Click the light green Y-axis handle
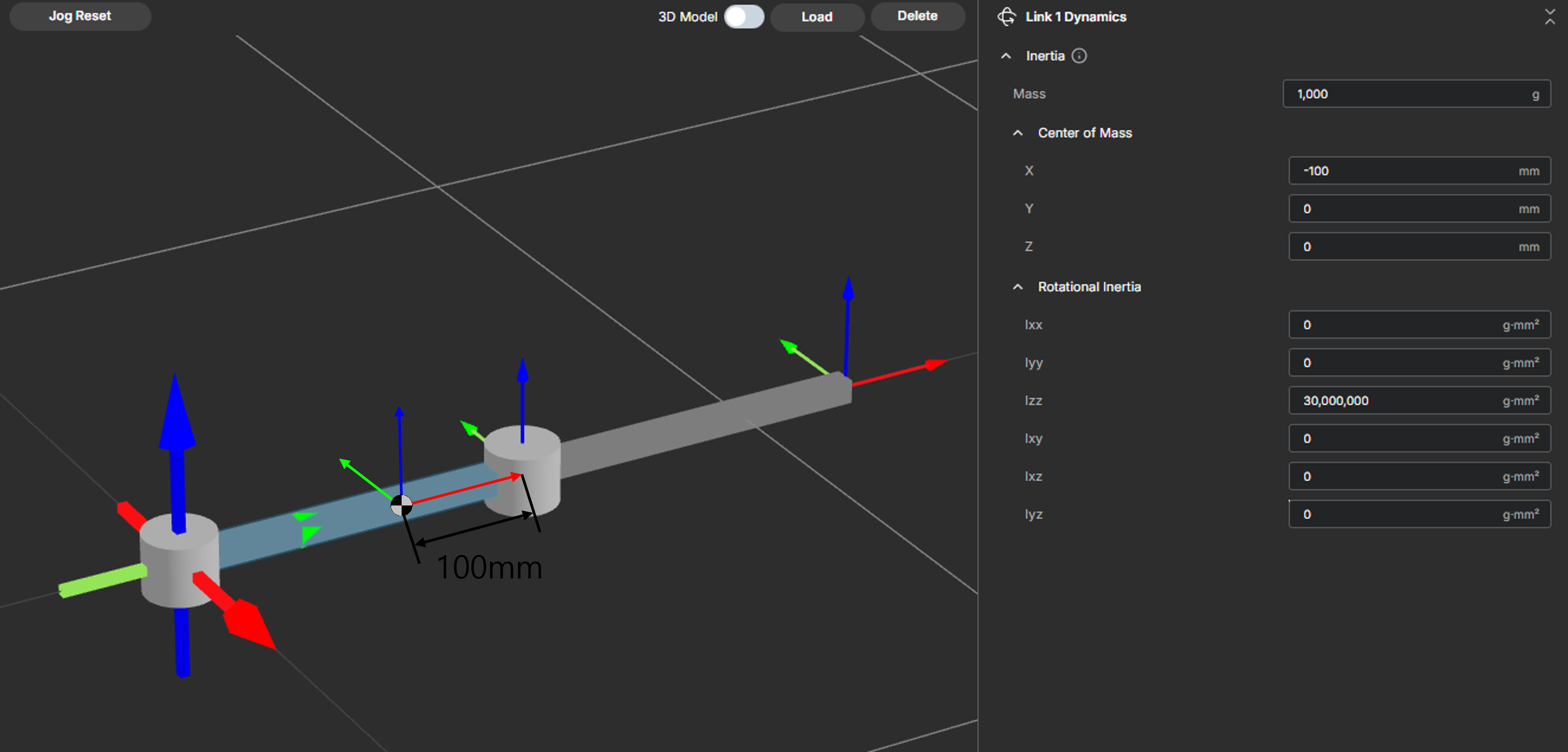1568x752 pixels. click(x=102, y=582)
